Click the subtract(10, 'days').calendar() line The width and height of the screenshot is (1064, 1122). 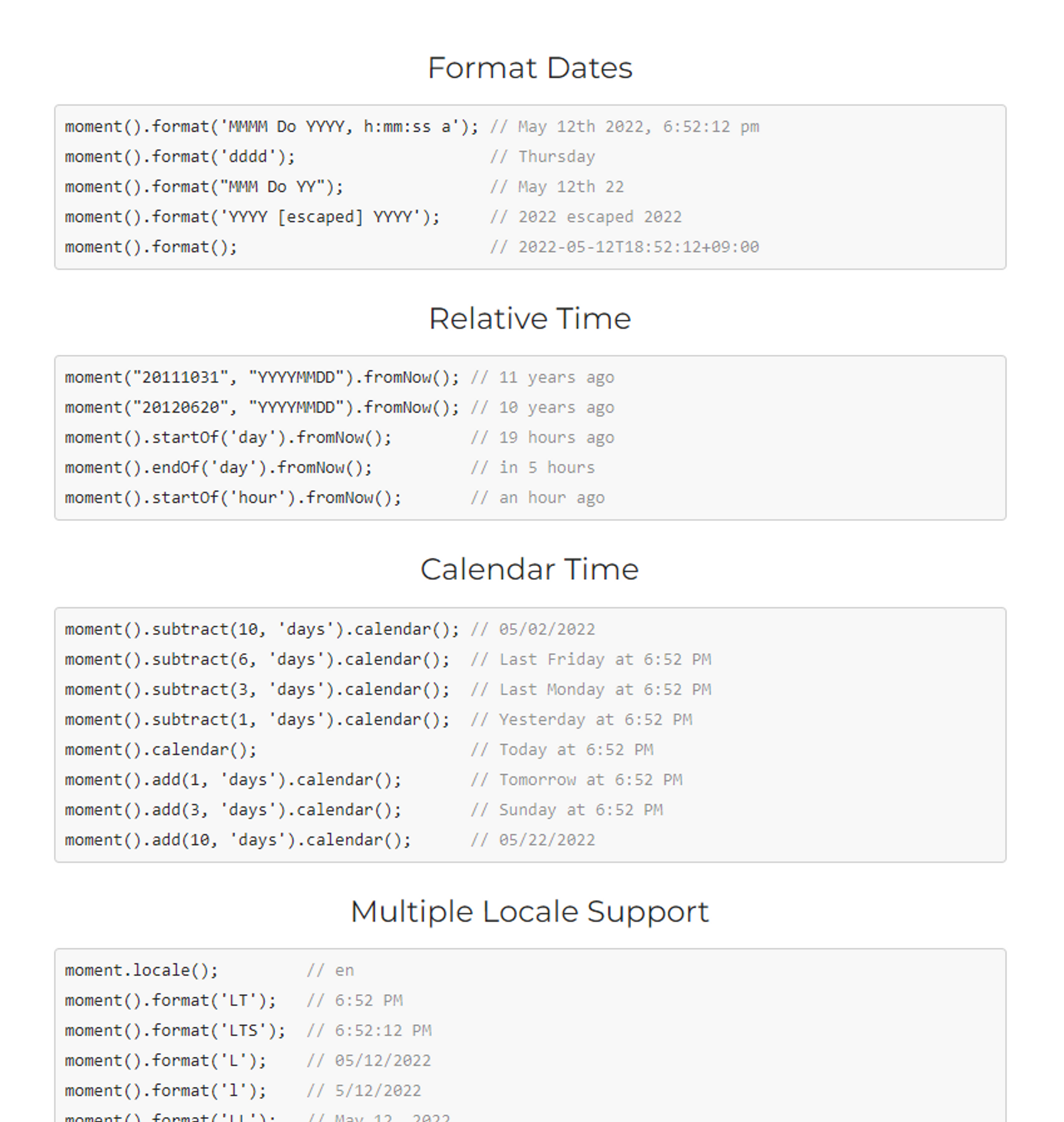[x=262, y=629]
